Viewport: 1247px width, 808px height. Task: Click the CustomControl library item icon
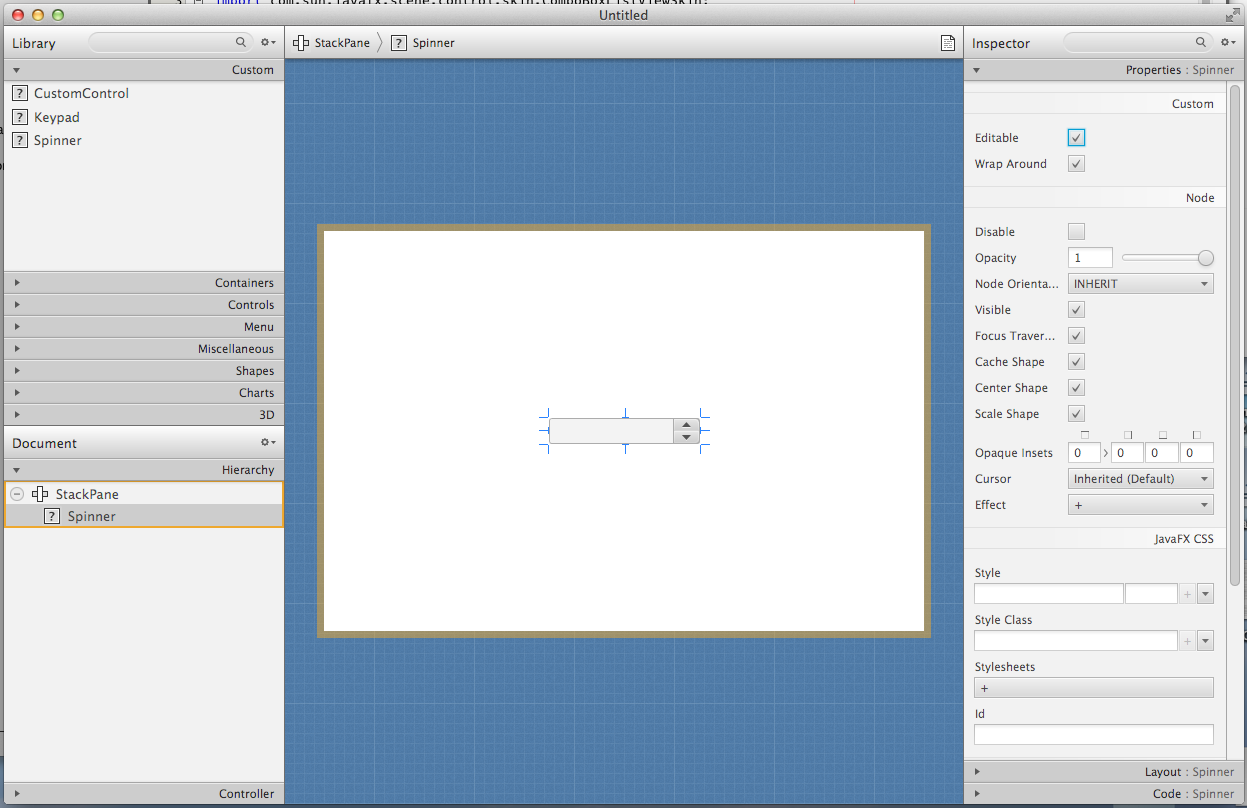(x=19, y=93)
